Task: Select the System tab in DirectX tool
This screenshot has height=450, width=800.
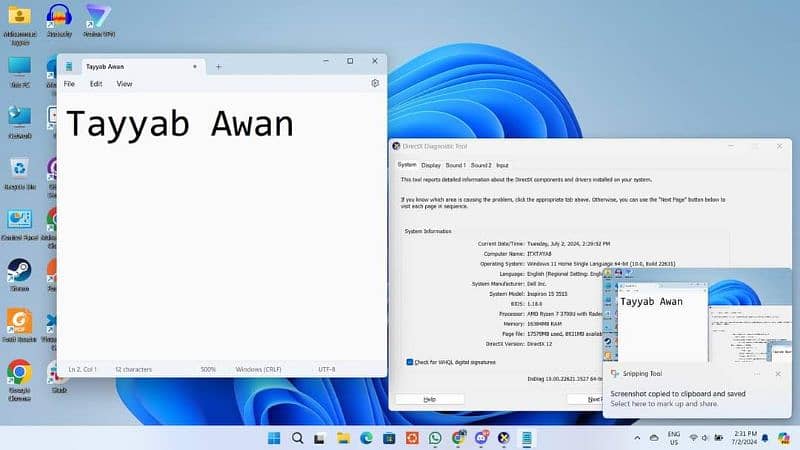Action: [407, 165]
